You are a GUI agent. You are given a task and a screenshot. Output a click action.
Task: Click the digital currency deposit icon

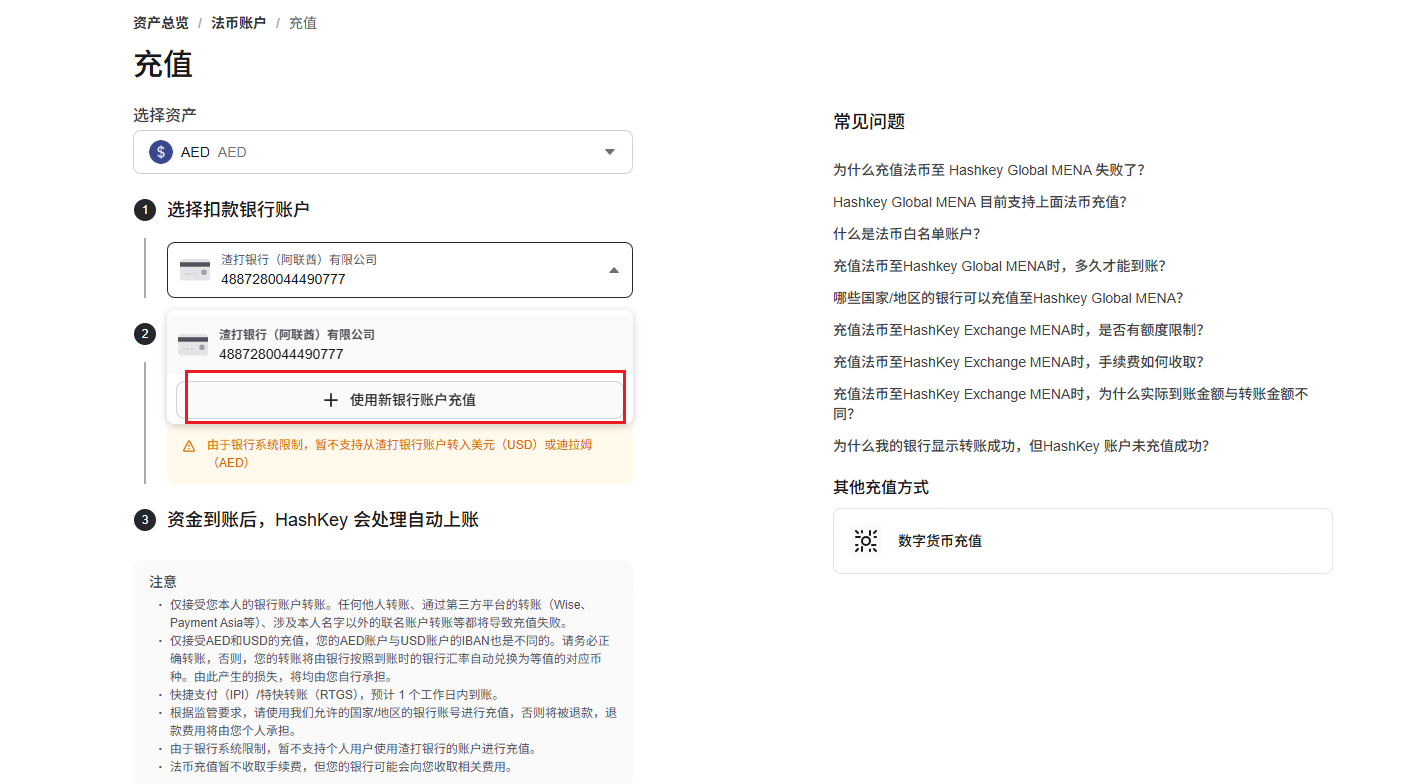tap(866, 541)
